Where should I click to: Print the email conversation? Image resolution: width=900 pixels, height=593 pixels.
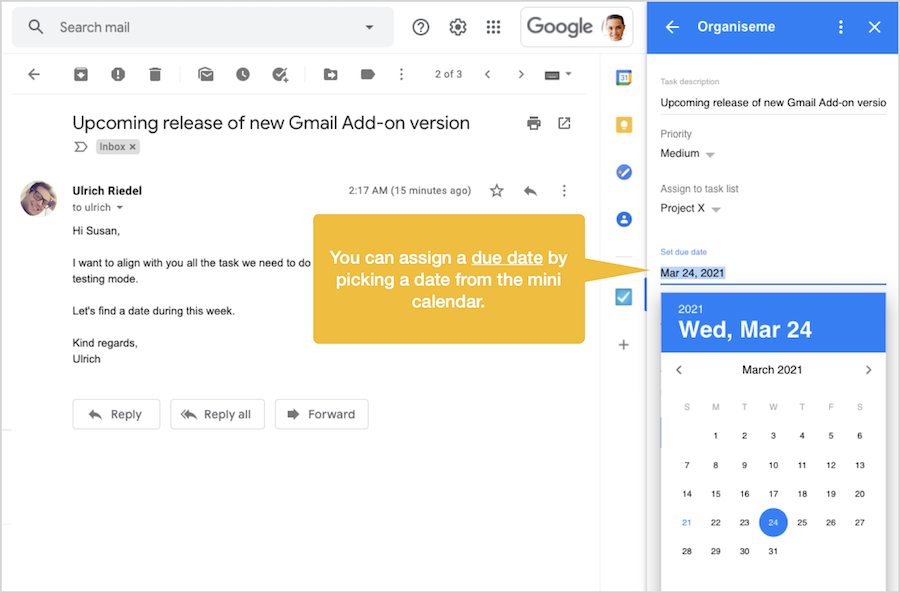point(534,123)
